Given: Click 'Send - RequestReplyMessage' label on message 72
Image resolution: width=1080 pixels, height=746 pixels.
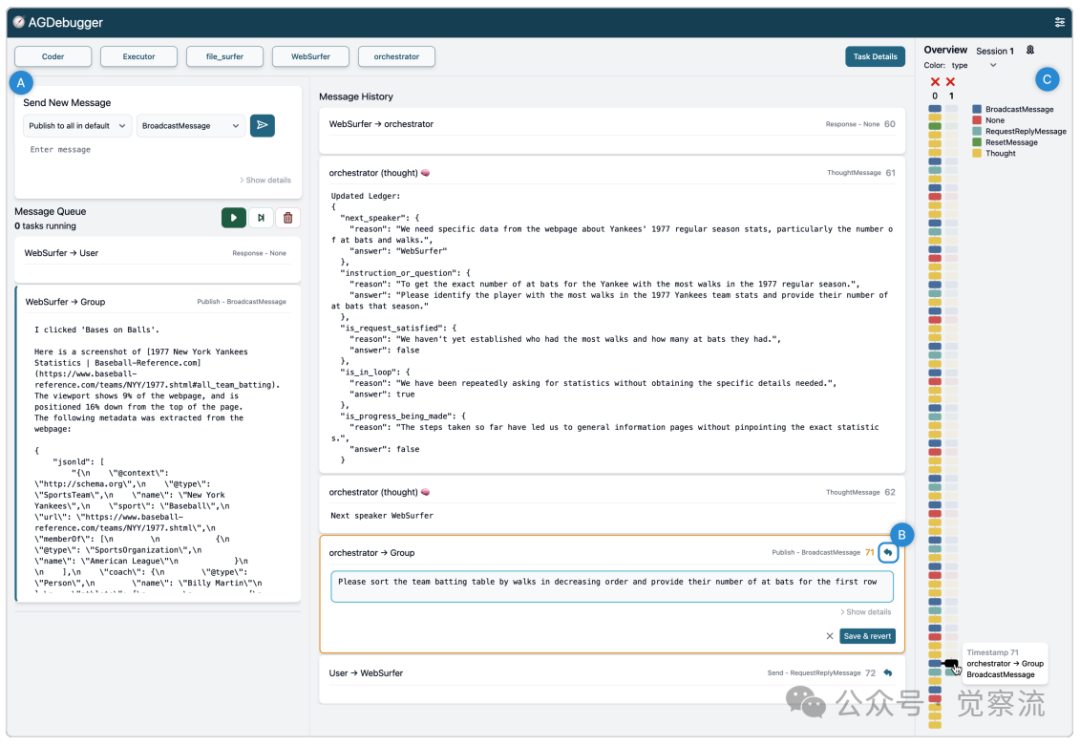Looking at the screenshot, I should click(813, 673).
